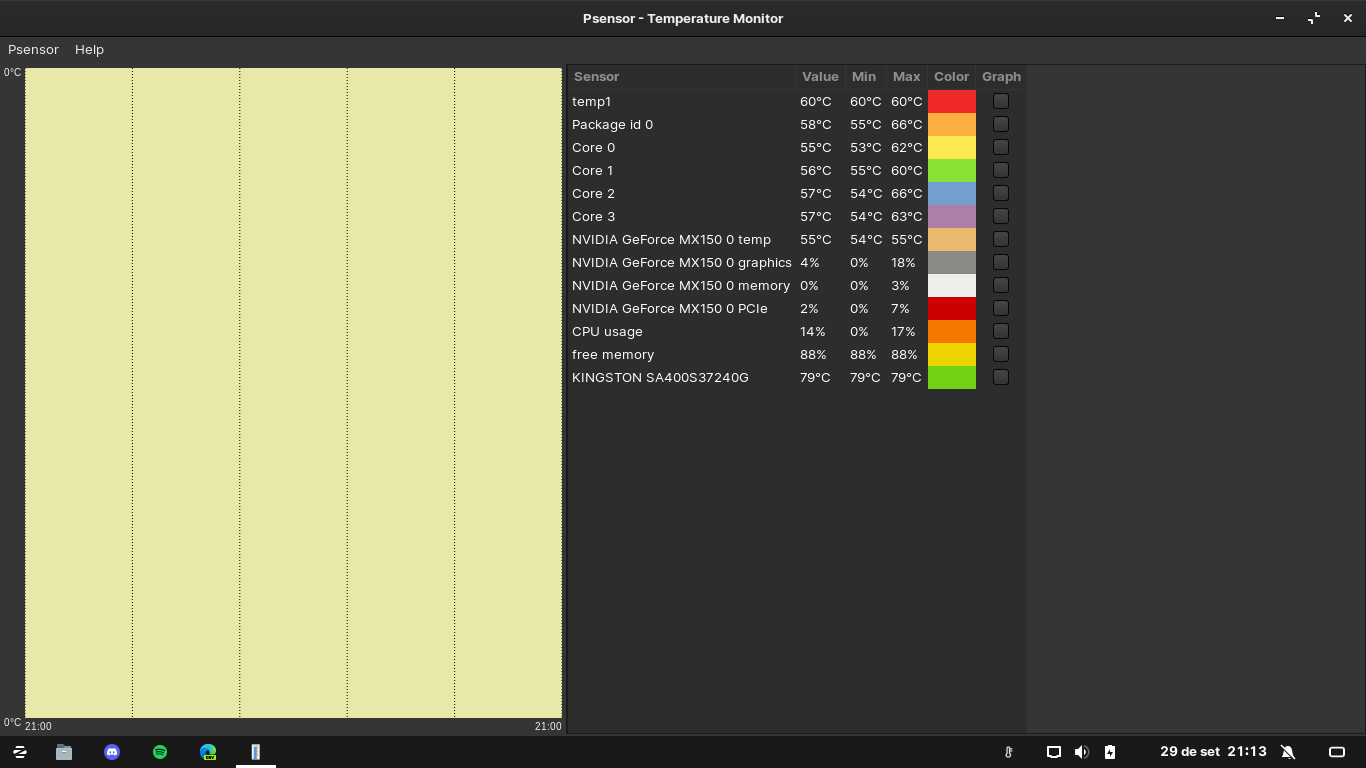Open the display tray icon
This screenshot has width=1366, height=768.
[x=1053, y=752]
